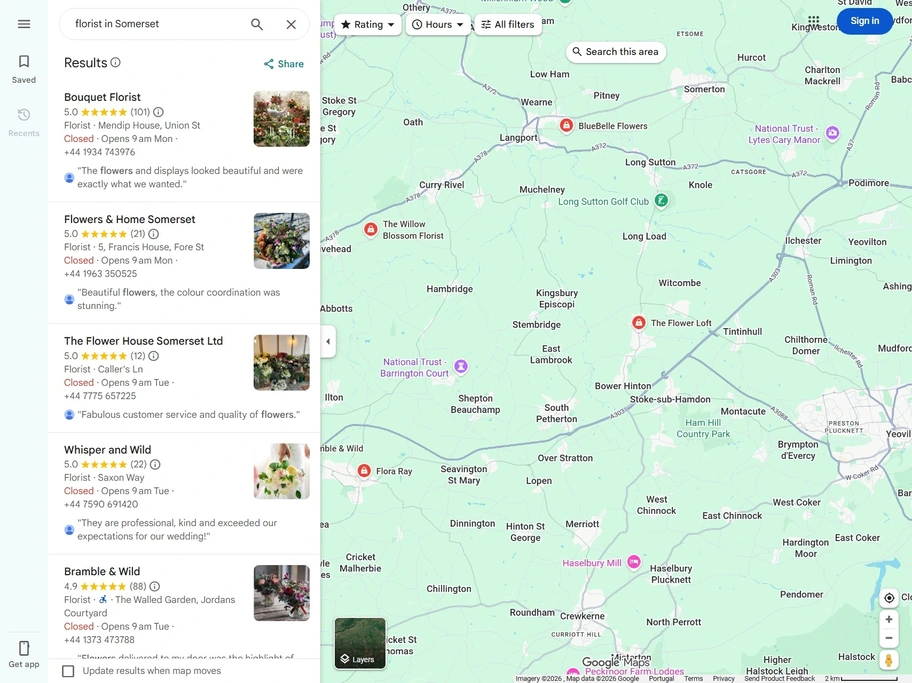This screenshot has height=683, width=912.
Task: Click Portugal region link in footer
Action: tap(661, 678)
